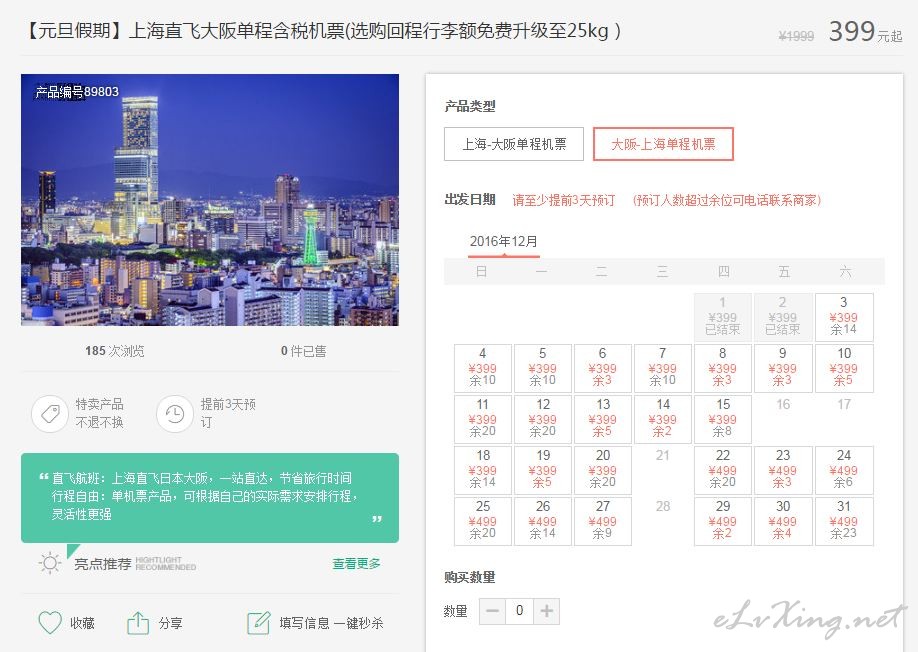The height and width of the screenshot is (652, 918).
Task: Click the price tag special-offer icon
Action: tap(50, 414)
